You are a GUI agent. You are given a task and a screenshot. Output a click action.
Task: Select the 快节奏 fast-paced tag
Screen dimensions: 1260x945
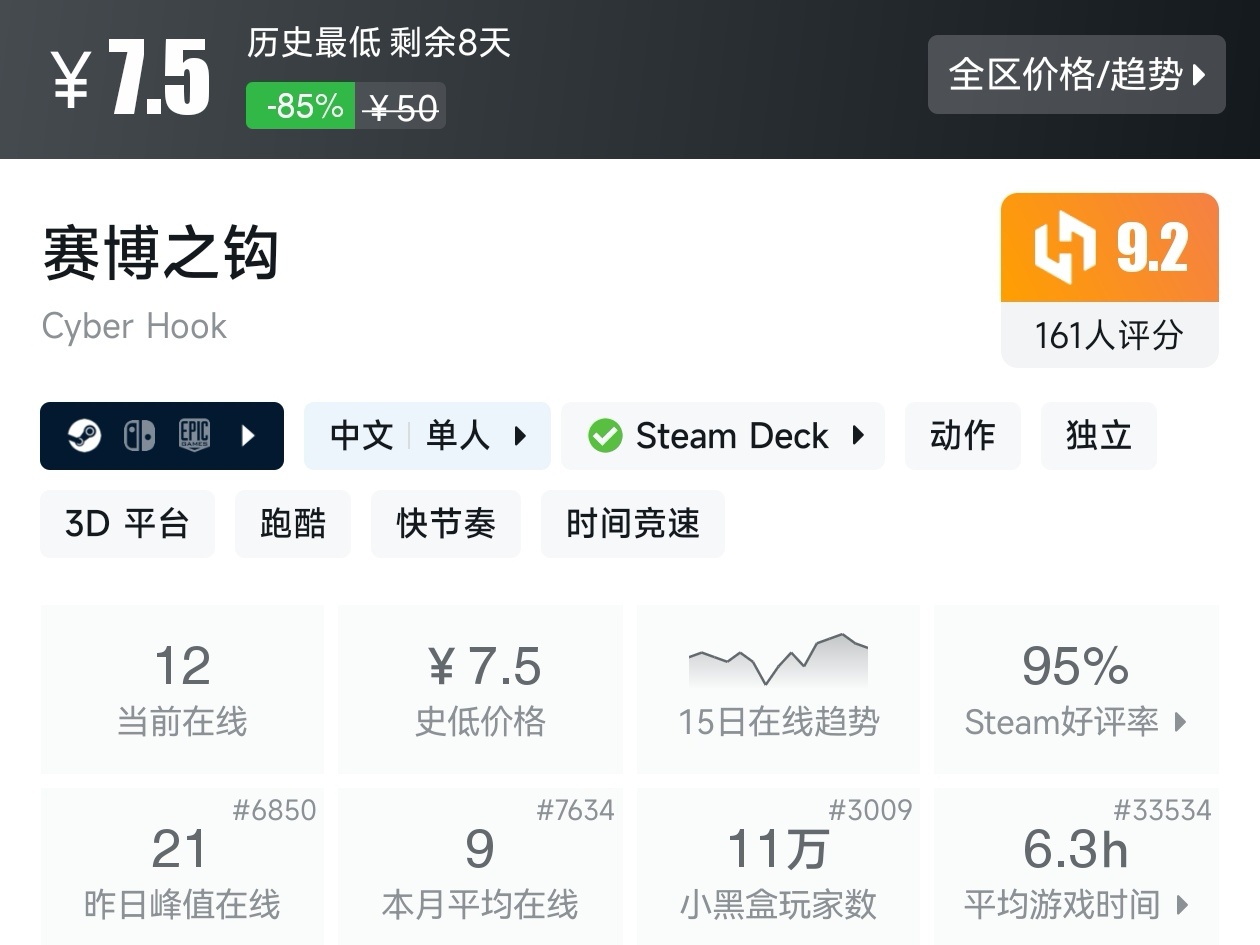coord(445,524)
